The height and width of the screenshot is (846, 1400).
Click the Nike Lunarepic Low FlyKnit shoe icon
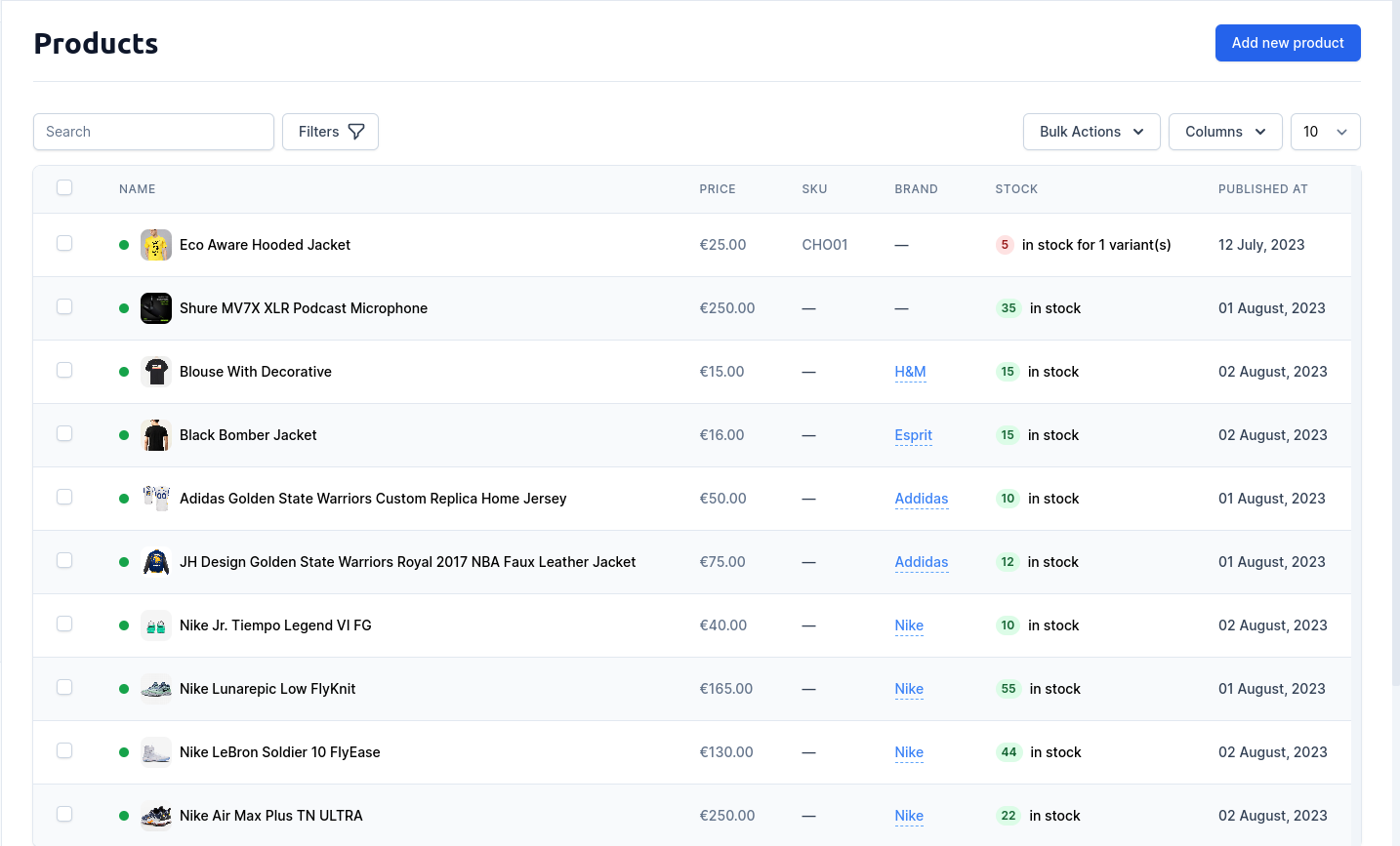coord(156,689)
